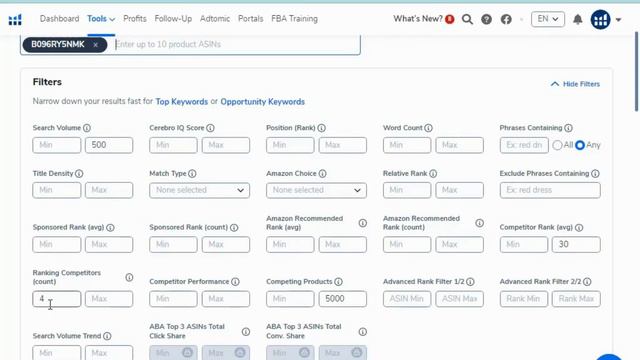This screenshot has width=640, height=360.
Task: Show info for Cerebro IQ Score
Action: click(210, 128)
